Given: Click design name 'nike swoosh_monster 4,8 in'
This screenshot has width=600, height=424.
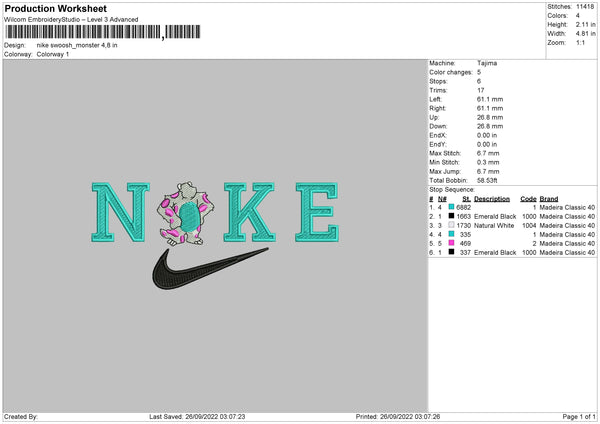Looking at the screenshot, I should tap(77, 45).
